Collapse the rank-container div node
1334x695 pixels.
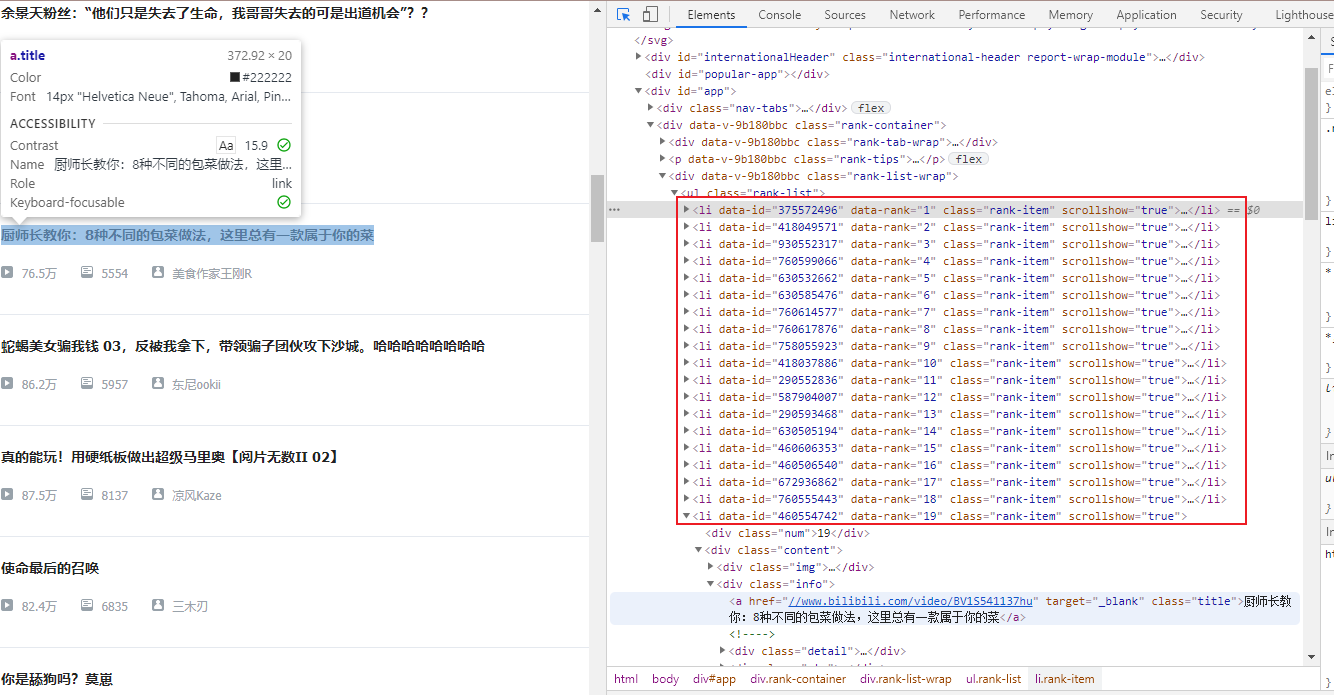(651, 125)
